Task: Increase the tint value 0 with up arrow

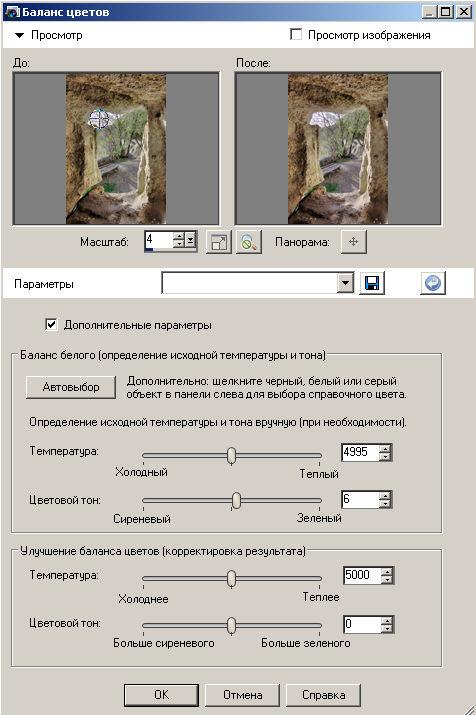Action: (x=388, y=620)
